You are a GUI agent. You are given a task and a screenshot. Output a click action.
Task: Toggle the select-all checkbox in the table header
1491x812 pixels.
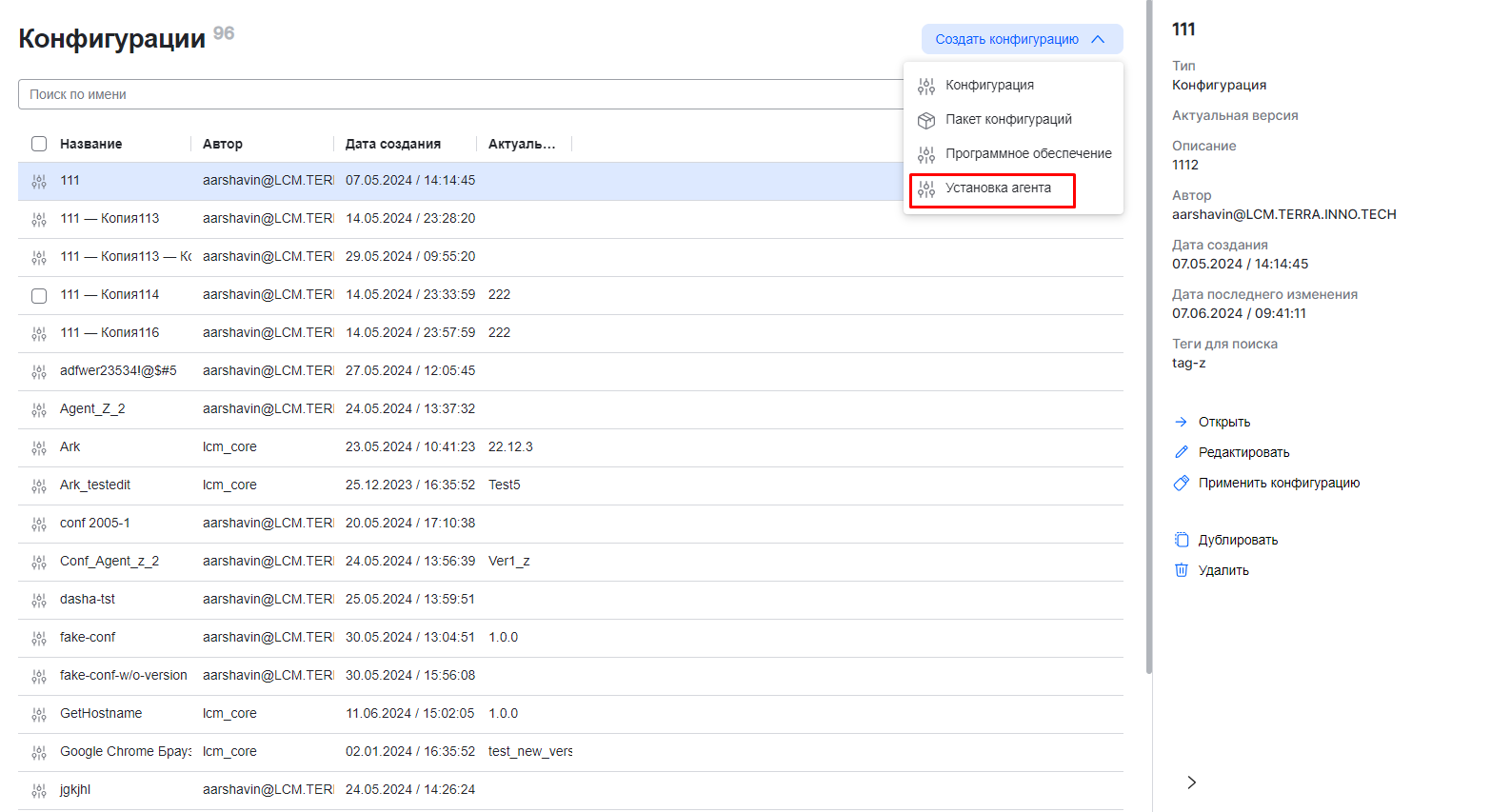[39, 144]
